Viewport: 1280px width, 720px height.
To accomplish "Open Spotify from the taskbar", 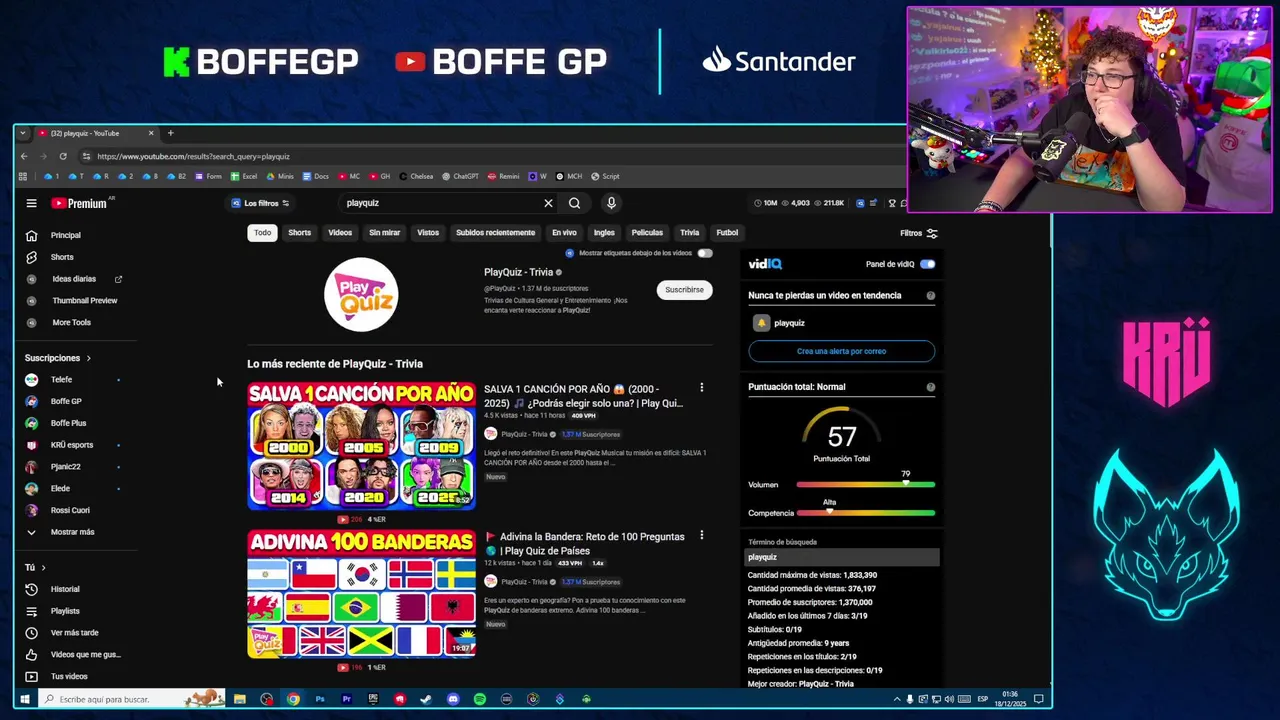I will coord(480,699).
